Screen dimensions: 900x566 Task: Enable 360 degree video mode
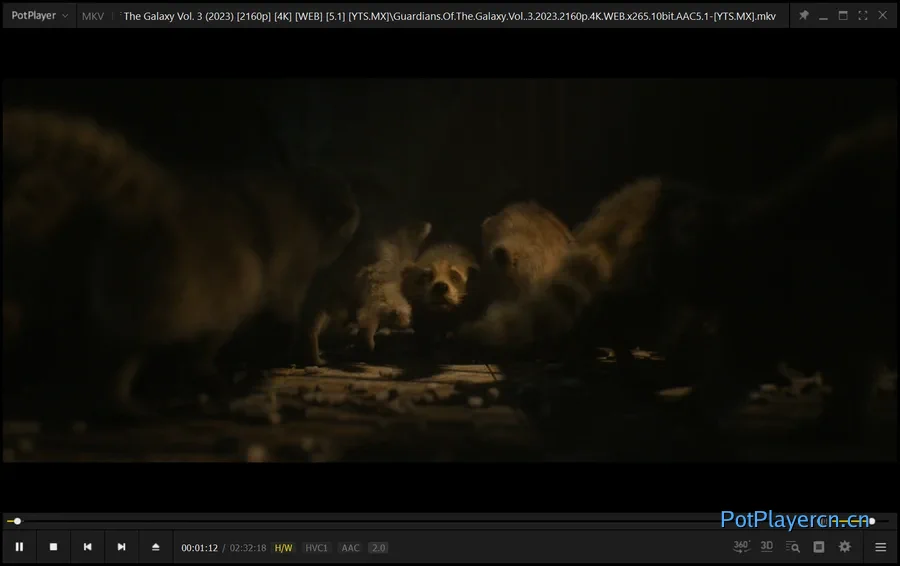tap(741, 547)
